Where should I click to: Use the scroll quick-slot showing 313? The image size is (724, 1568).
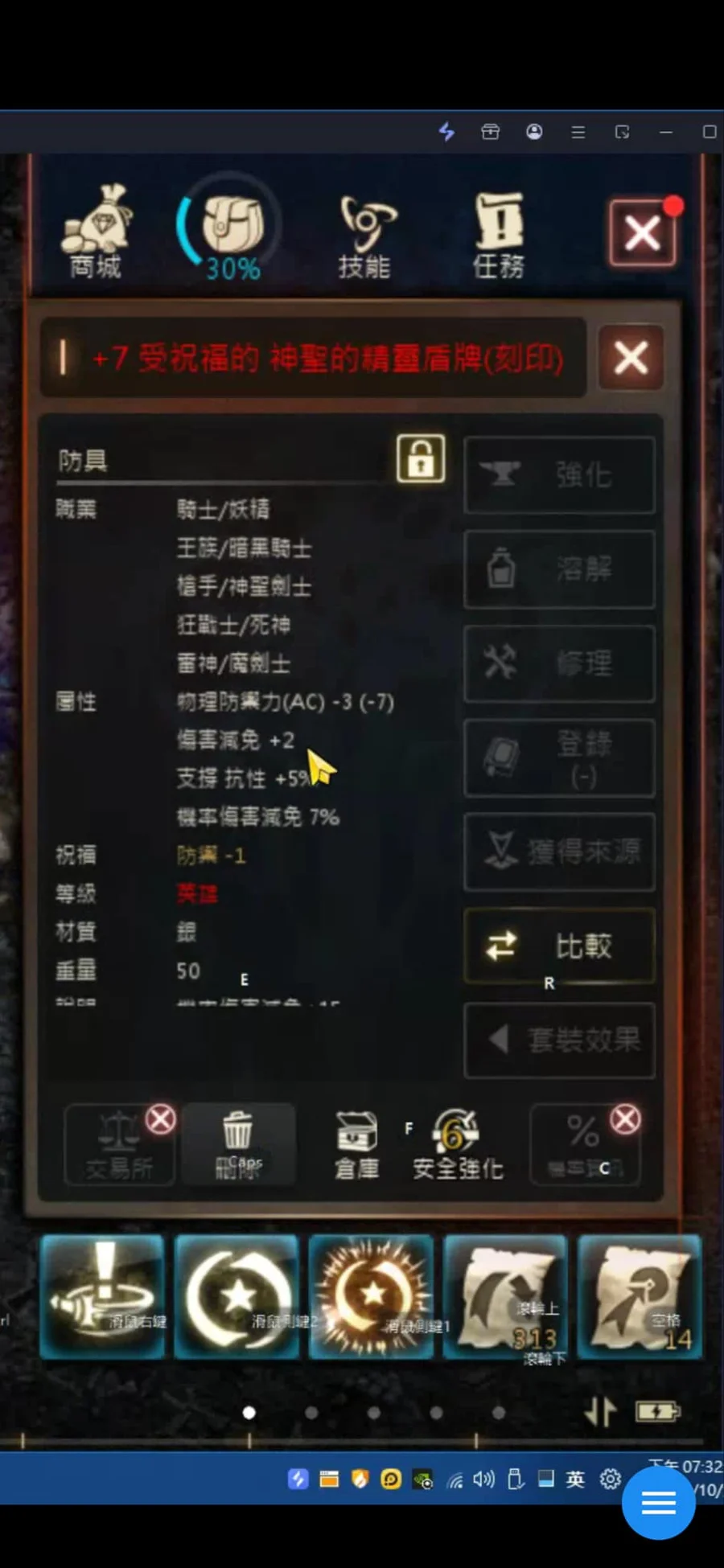[506, 1297]
